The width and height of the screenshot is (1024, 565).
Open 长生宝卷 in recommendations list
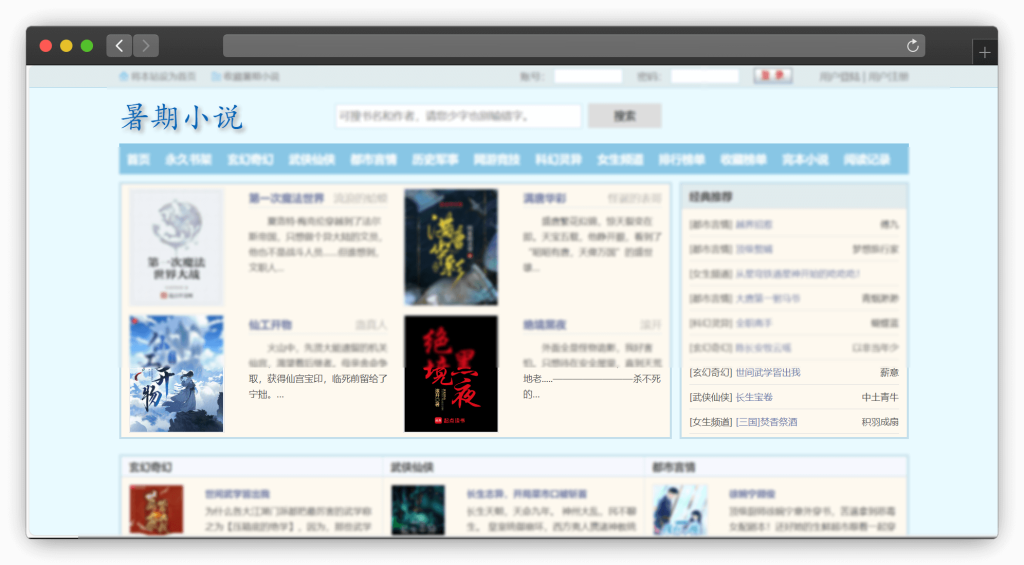(754, 397)
